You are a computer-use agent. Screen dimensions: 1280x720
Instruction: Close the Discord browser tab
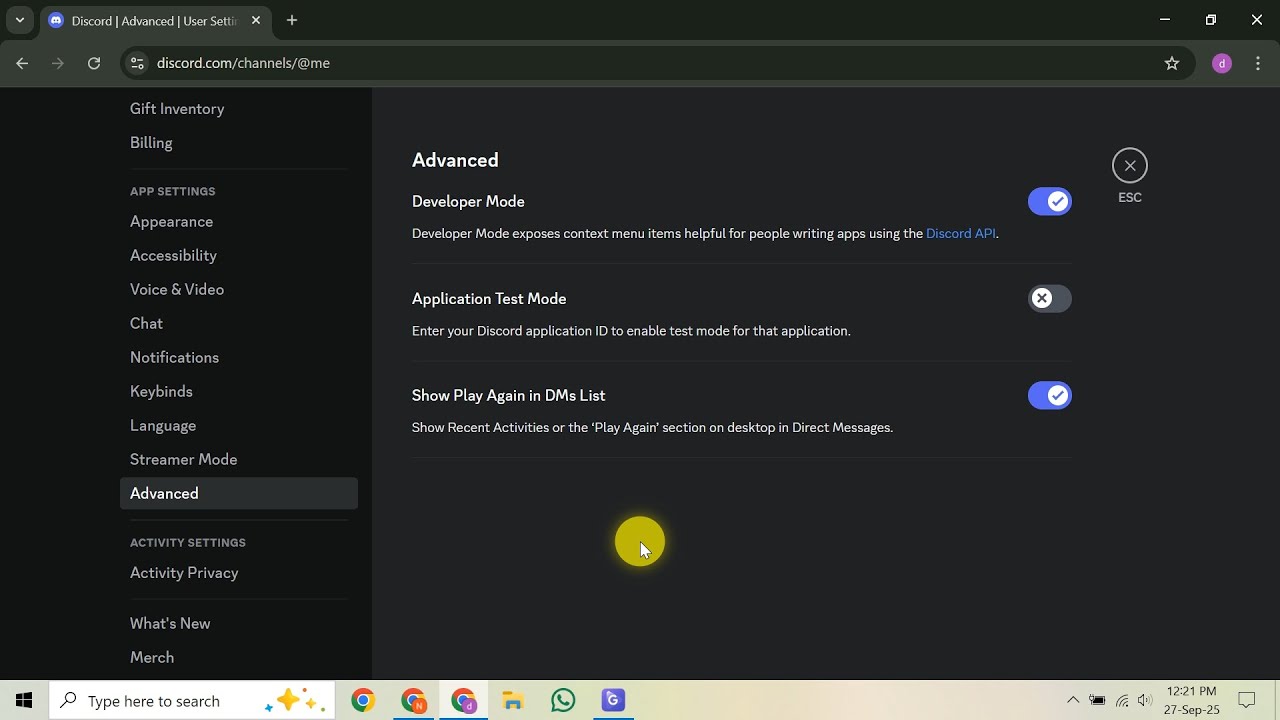[x=256, y=20]
